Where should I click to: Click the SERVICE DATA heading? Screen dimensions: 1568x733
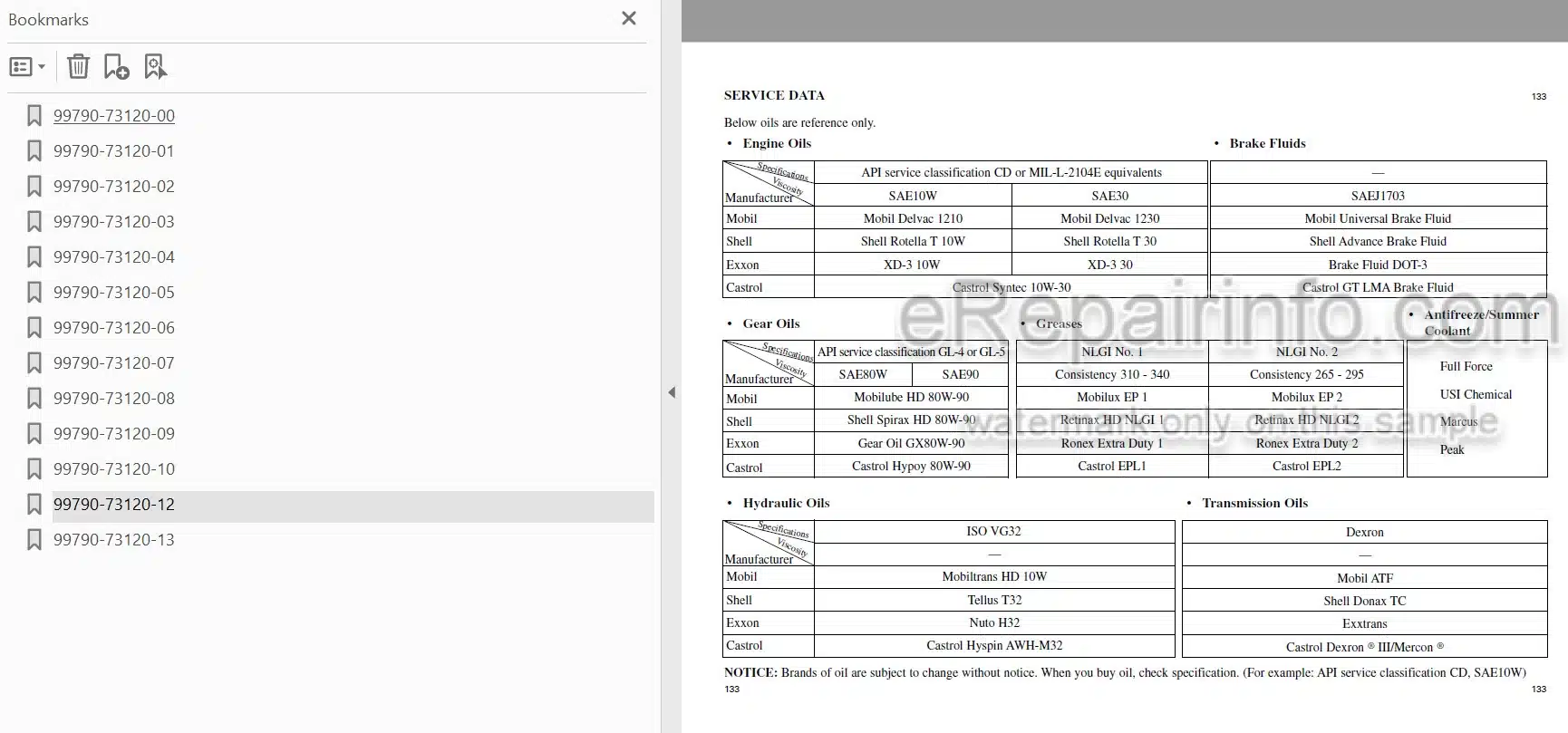tap(774, 95)
